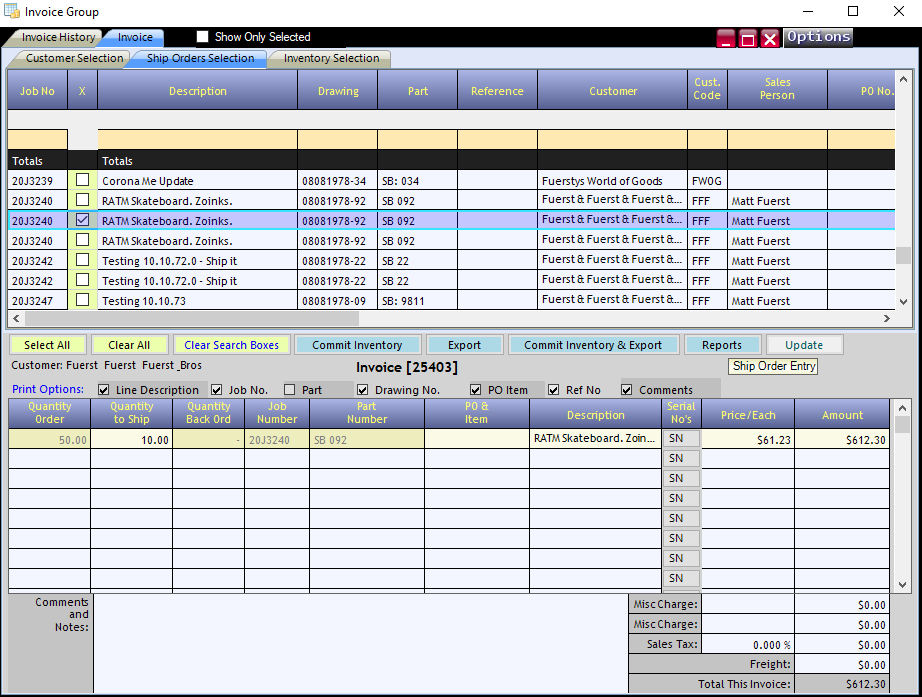Viewport: 922px width, 697px height.
Task: Click the SB: 9811 part cell
Action: pyautogui.click(x=417, y=301)
